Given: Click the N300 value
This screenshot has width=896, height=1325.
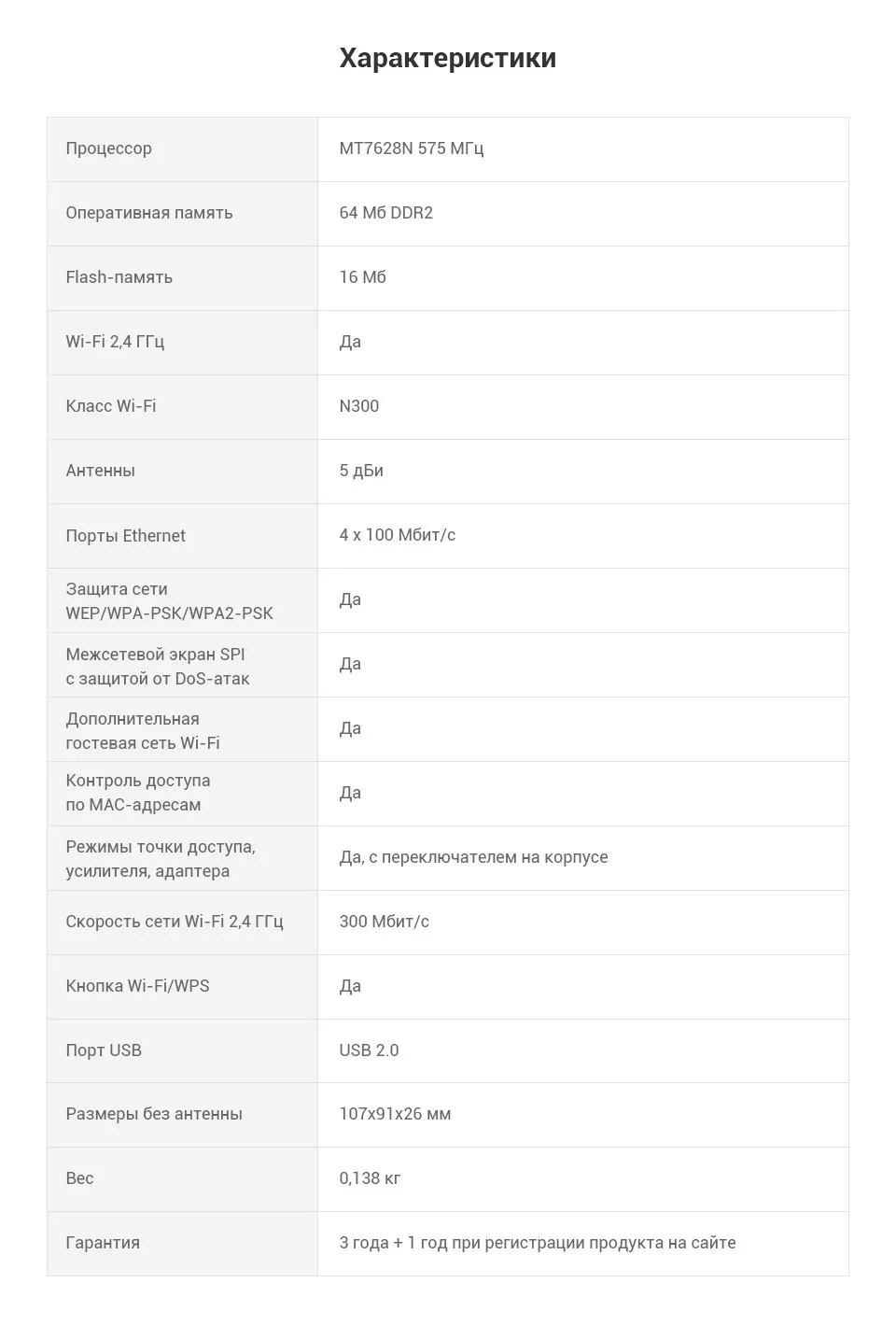Looking at the screenshot, I should coord(359,406).
